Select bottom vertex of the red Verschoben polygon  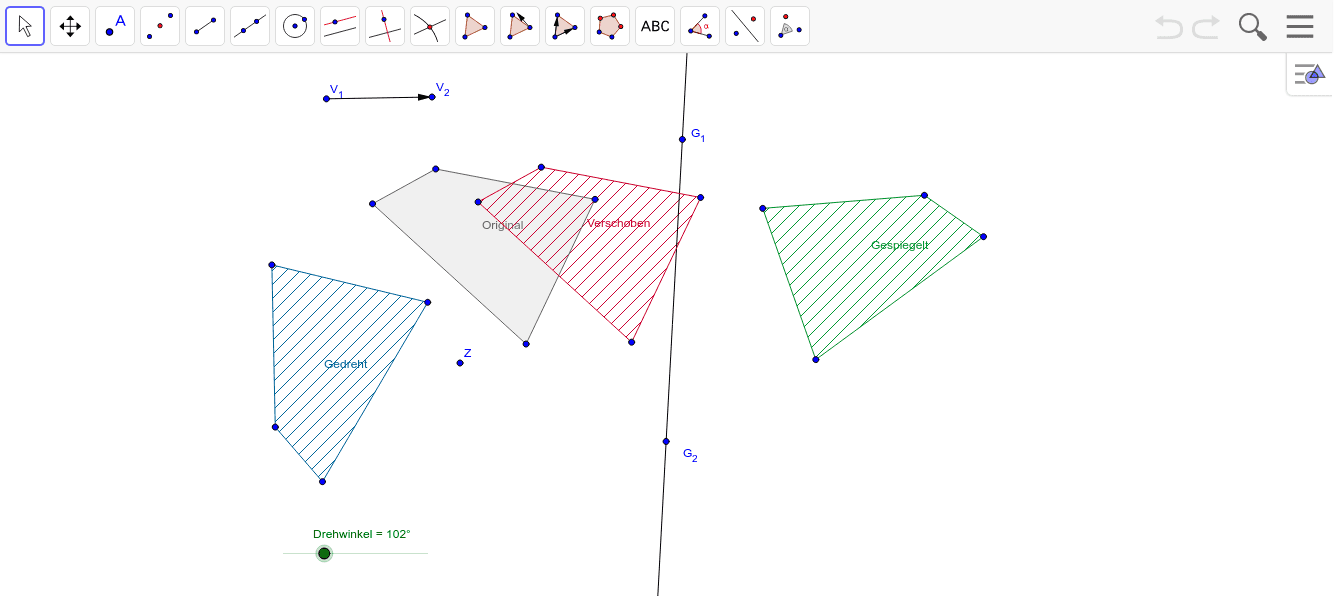(x=631, y=342)
